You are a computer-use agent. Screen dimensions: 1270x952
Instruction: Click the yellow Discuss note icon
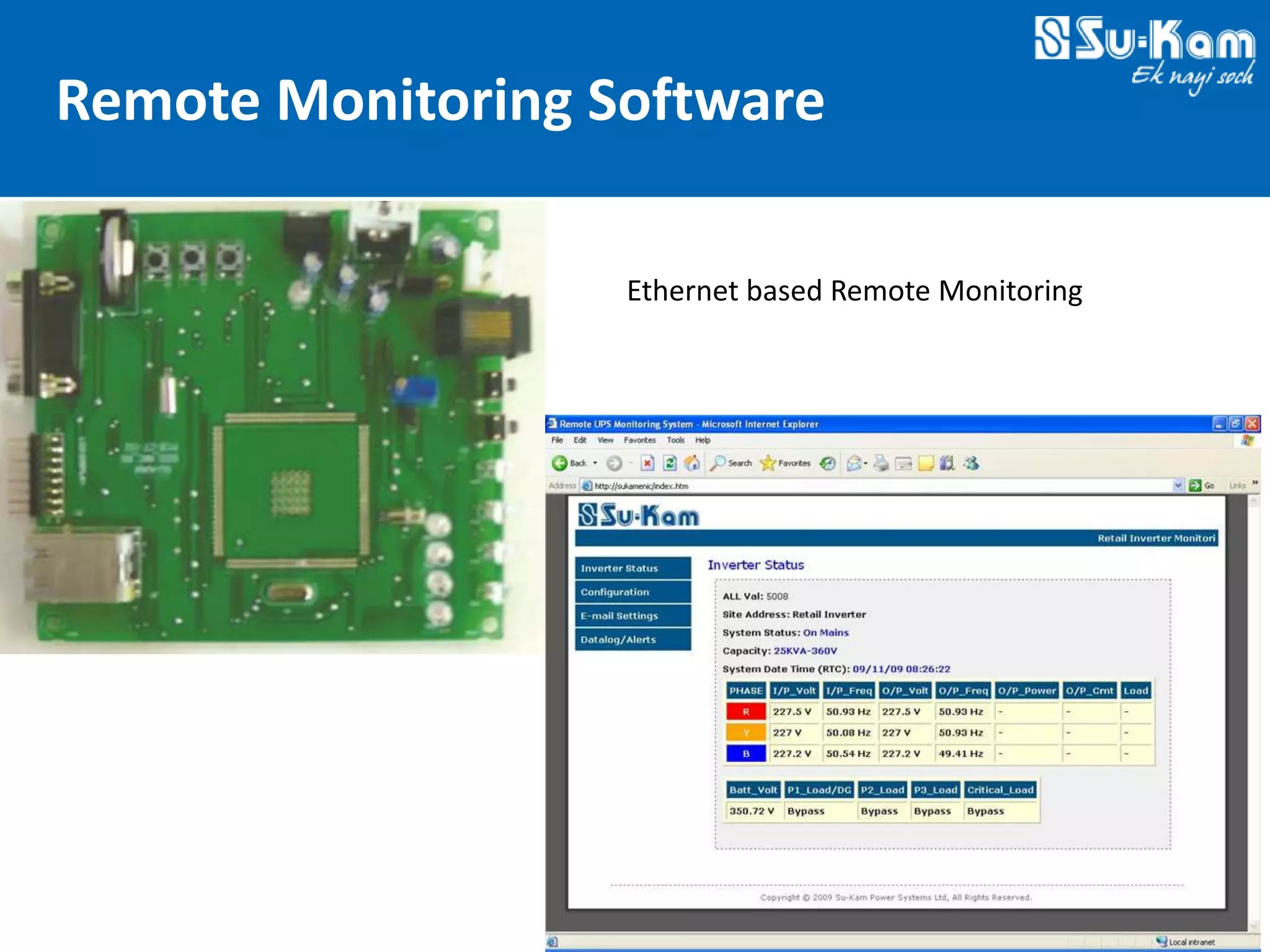coord(926,464)
